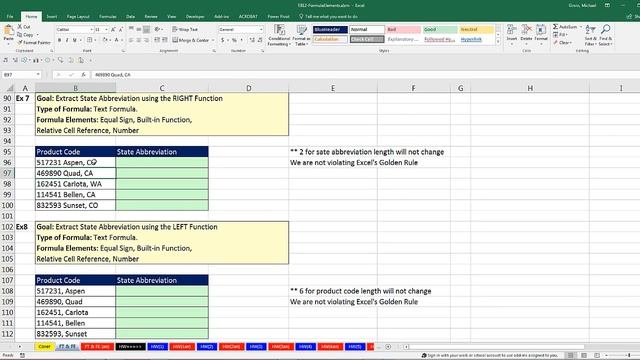Toggle Wrap Text
This screenshot has height=360, width=640.
point(185,29)
